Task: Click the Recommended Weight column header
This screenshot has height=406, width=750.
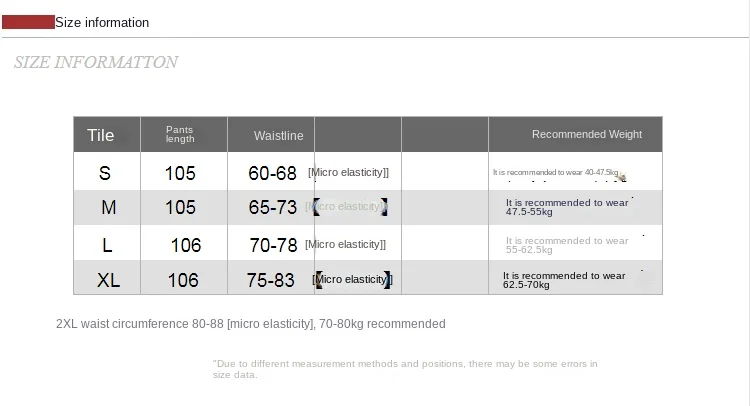Action: coord(587,134)
